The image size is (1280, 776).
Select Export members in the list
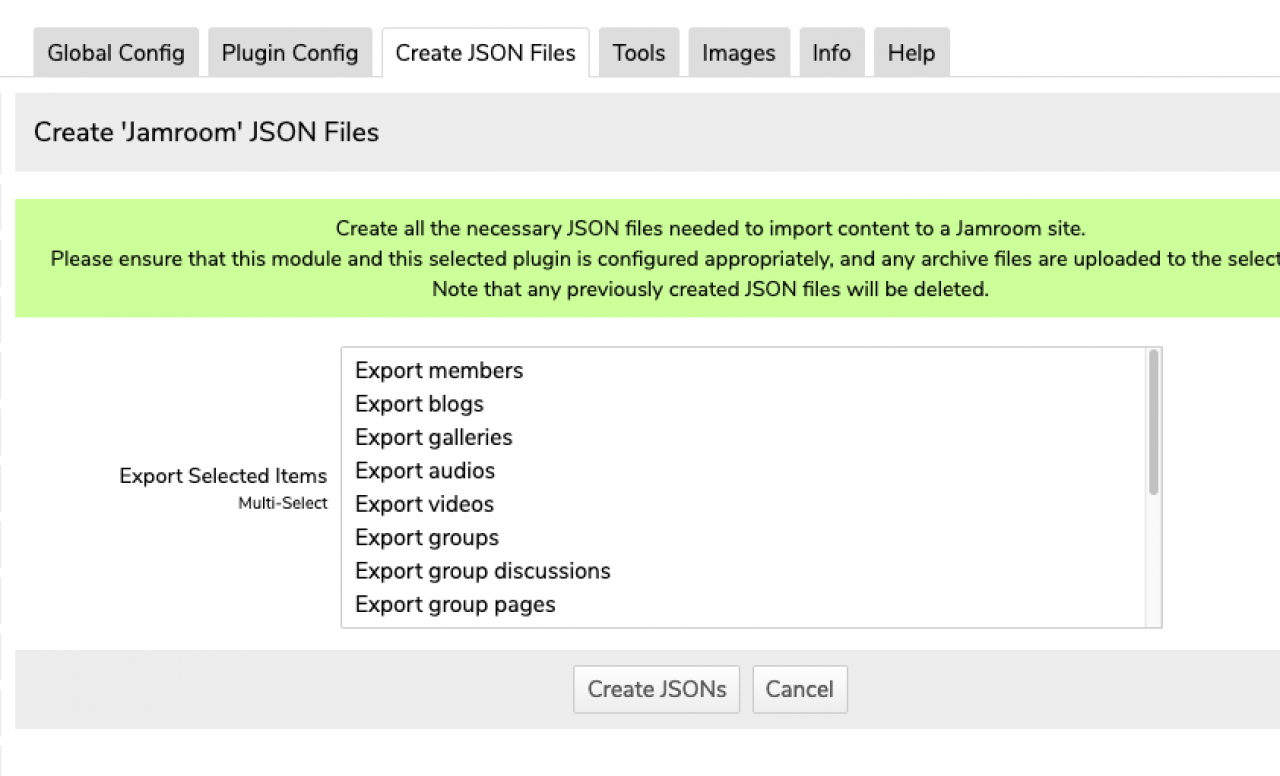click(x=439, y=371)
